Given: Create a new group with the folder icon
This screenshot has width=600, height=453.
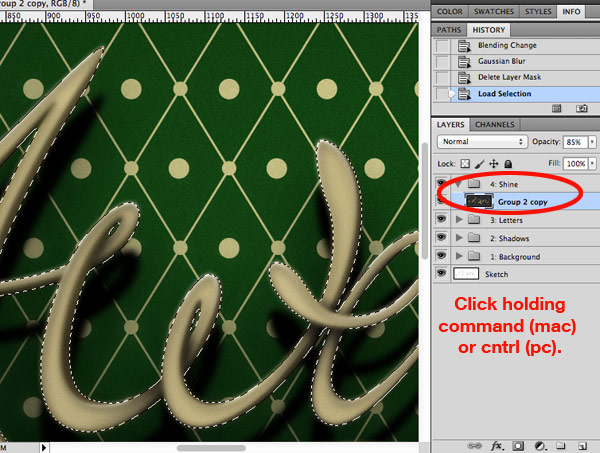Looking at the screenshot, I should [x=561, y=446].
